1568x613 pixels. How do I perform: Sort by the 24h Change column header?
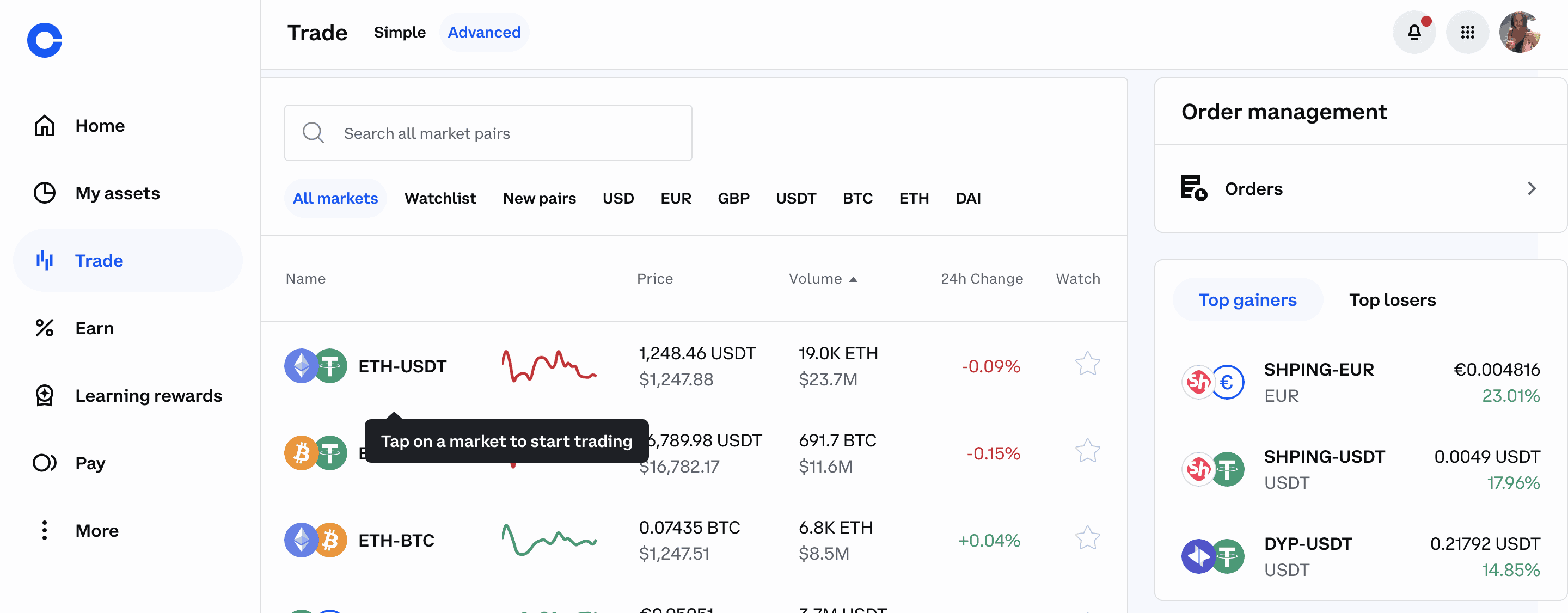(982, 279)
